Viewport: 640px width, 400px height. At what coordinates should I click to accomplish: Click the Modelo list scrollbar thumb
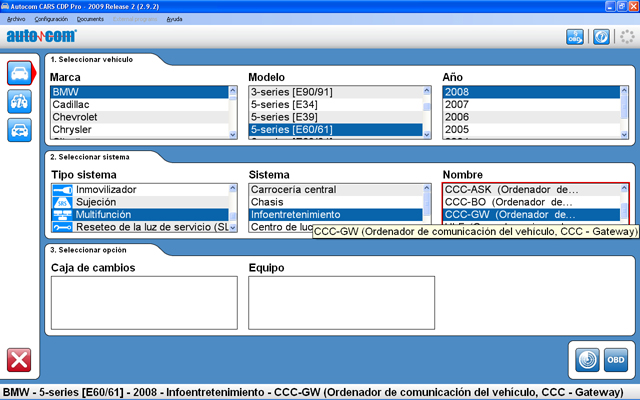point(427,107)
